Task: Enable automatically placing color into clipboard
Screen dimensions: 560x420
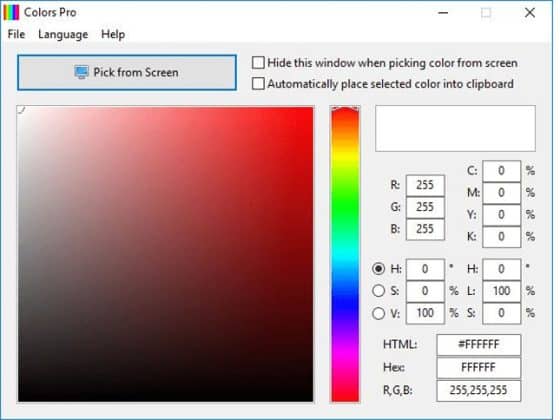Action: coord(258,84)
